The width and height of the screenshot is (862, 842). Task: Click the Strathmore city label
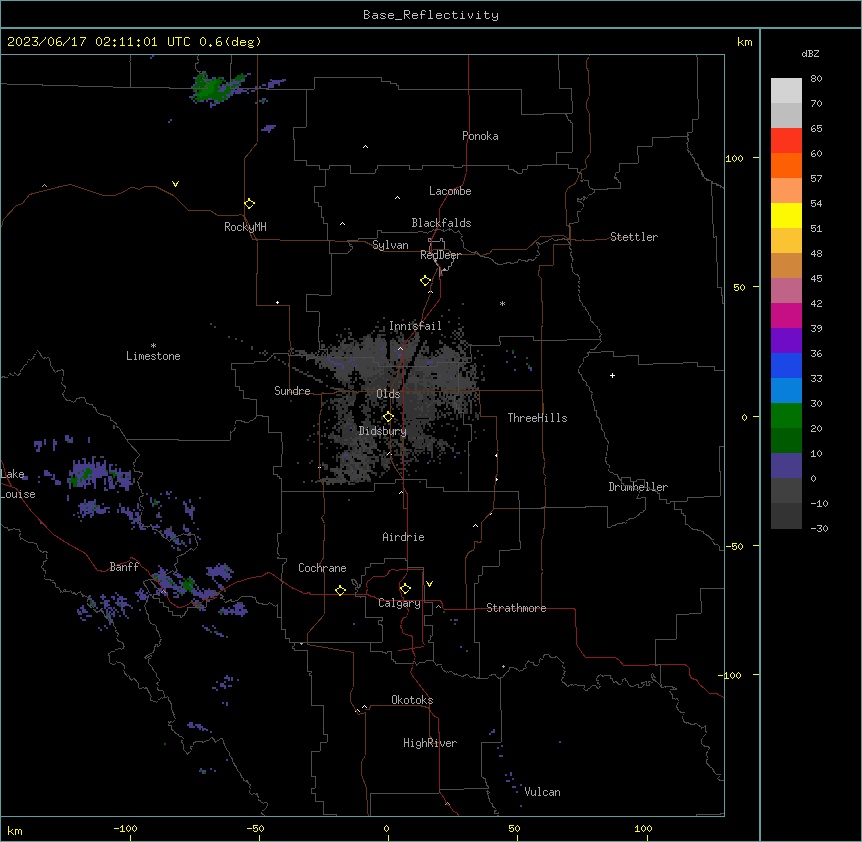coord(516,608)
